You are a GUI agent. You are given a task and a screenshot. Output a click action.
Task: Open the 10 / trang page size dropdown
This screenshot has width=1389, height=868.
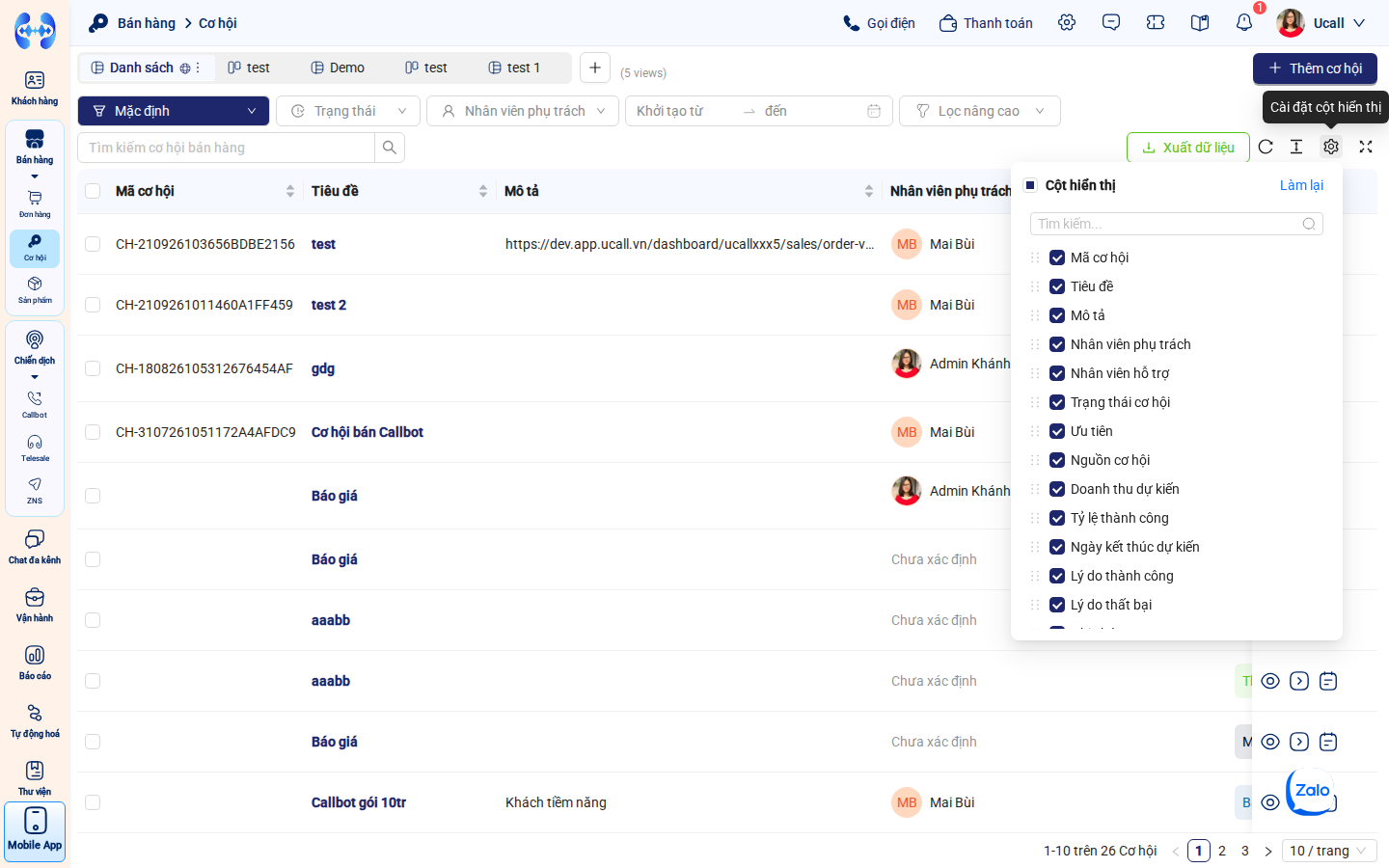pos(1329,851)
